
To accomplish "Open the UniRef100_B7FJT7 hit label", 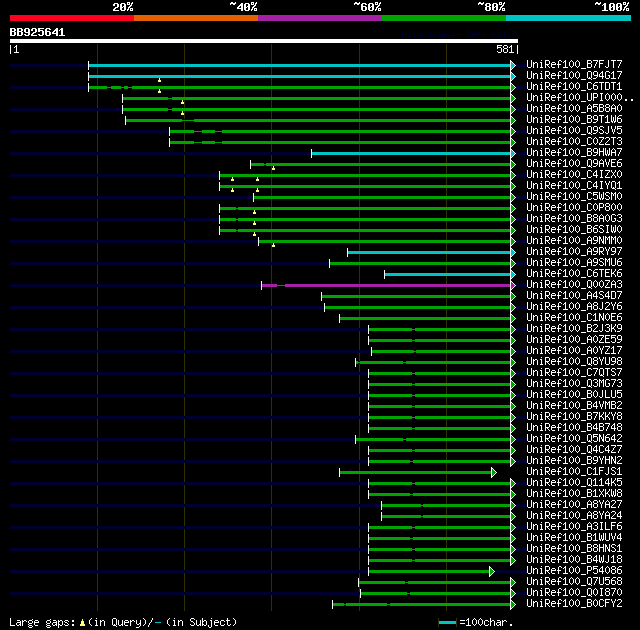I will pos(574,64).
